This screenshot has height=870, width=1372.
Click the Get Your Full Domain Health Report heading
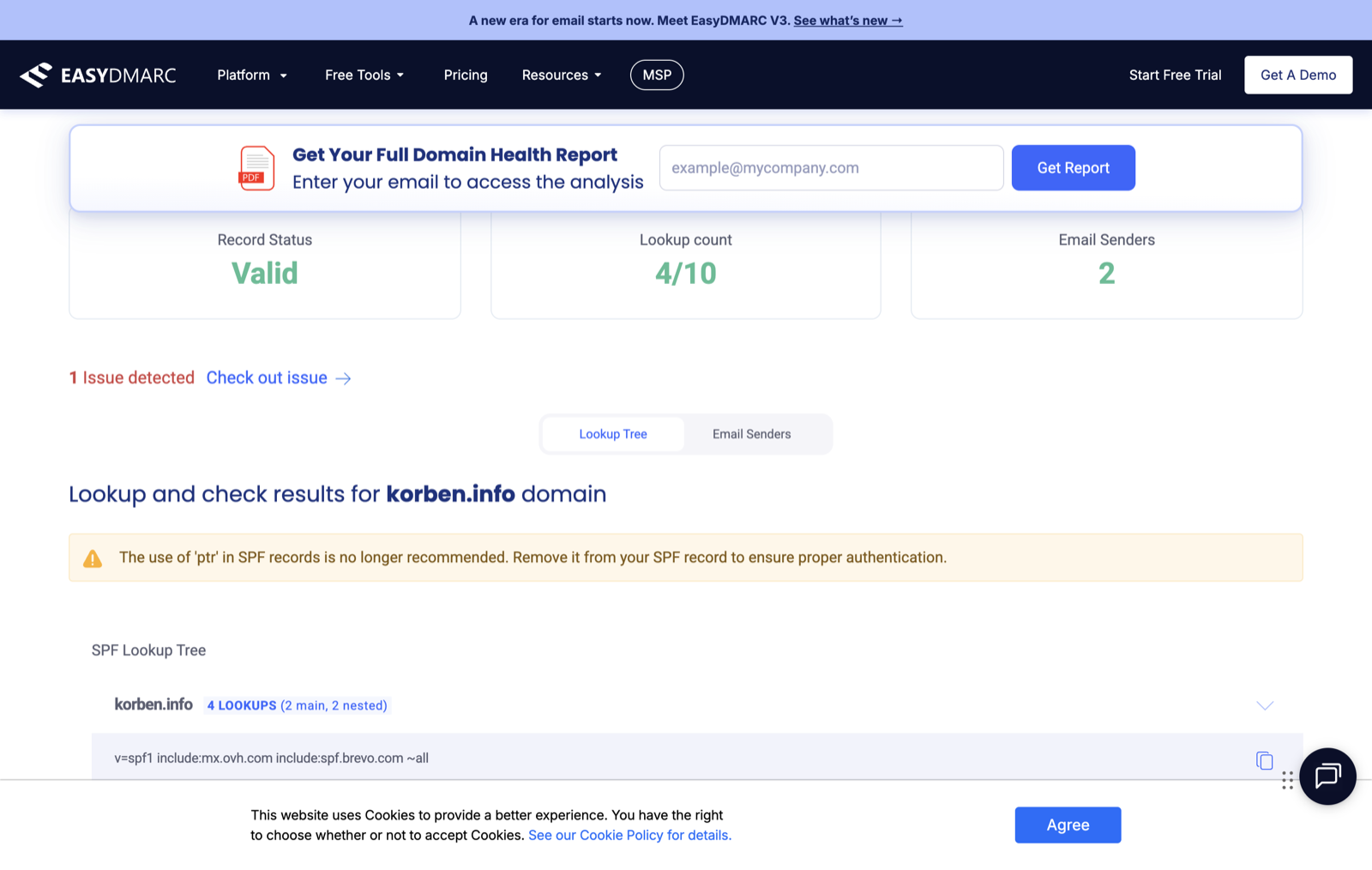pos(454,155)
